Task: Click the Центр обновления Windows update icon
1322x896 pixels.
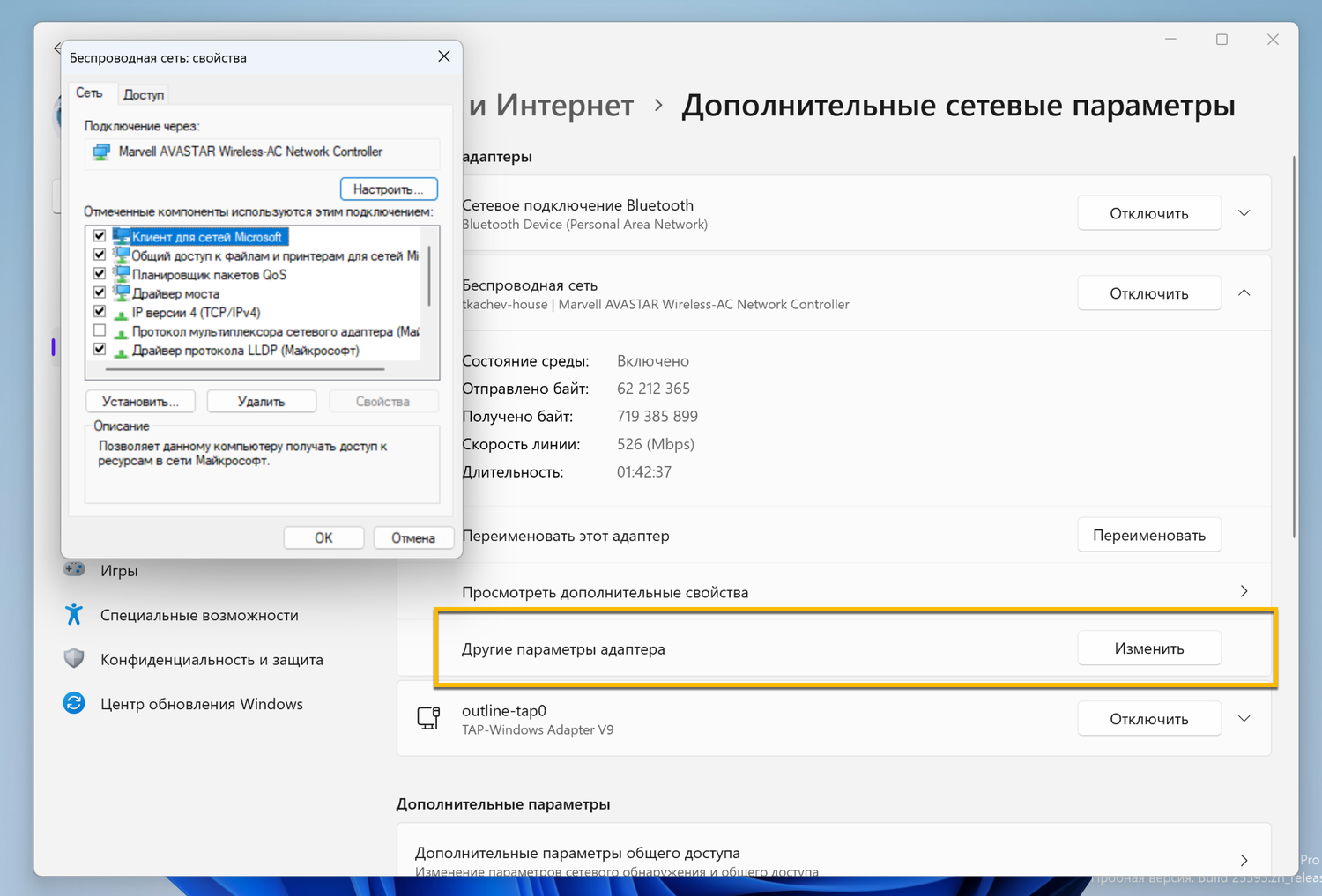Action: (x=74, y=703)
